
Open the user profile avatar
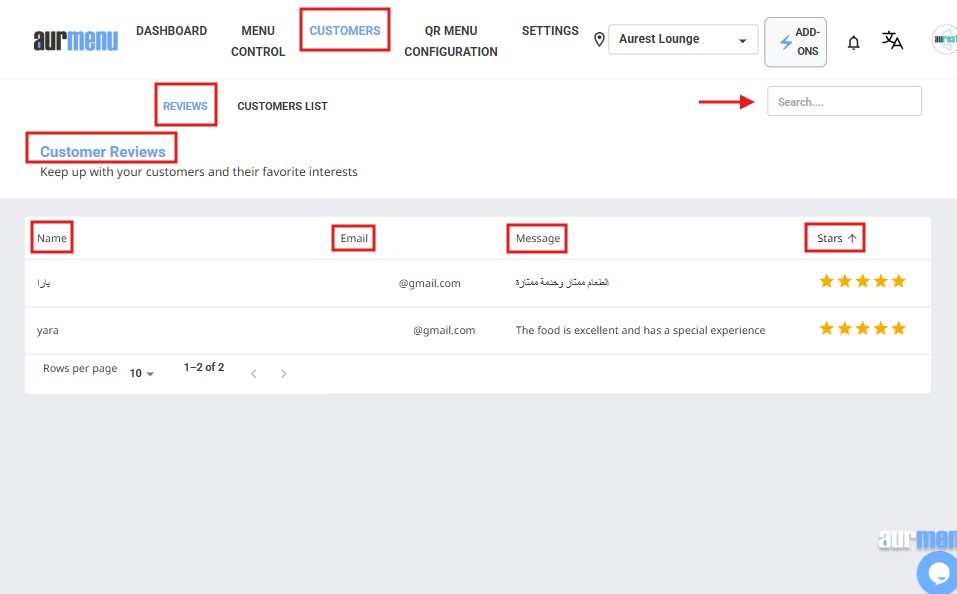[x=944, y=40]
